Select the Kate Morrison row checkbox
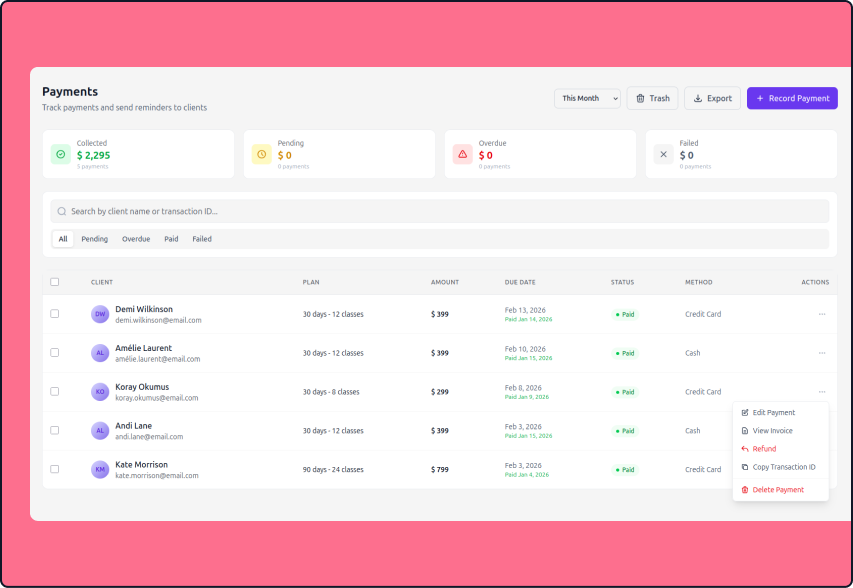Image resolution: width=853 pixels, height=588 pixels. pyautogui.click(x=55, y=469)
